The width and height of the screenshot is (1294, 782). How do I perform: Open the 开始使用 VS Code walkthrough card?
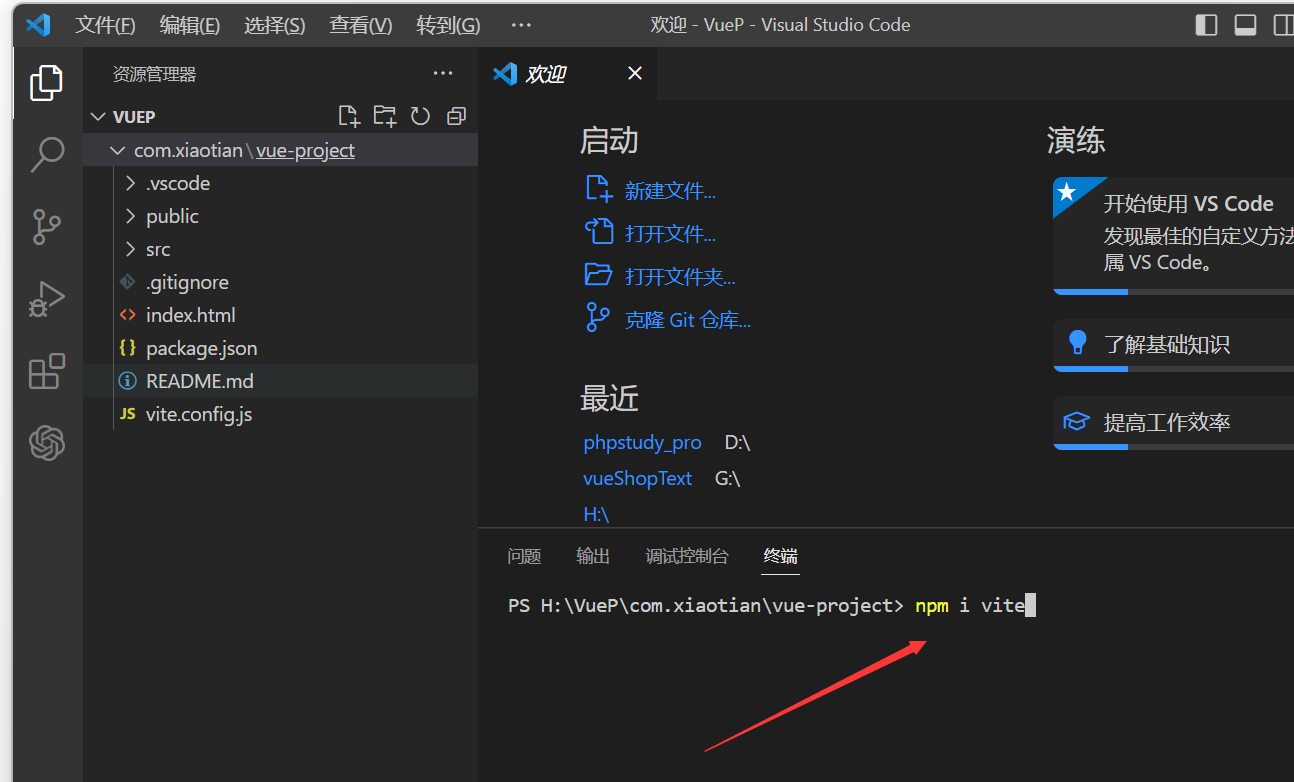click(x=1173, y=236)
